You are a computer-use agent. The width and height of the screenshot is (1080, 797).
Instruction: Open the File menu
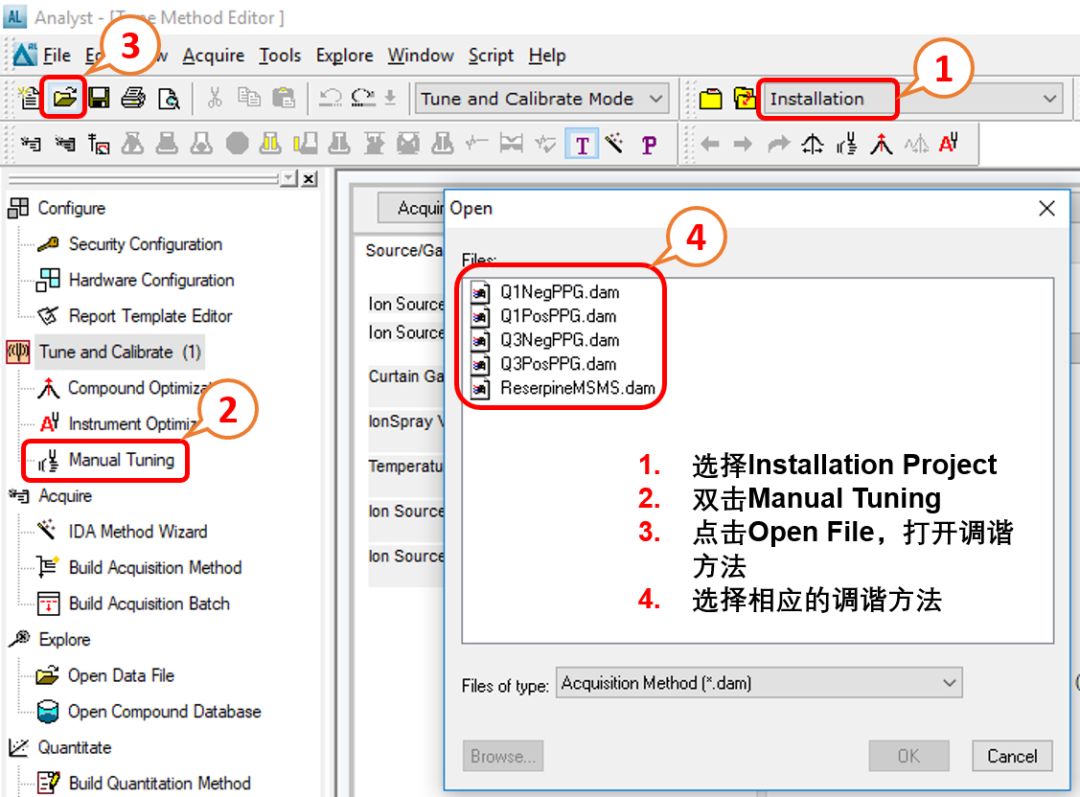pyautogui.click(x=56, y=55)
